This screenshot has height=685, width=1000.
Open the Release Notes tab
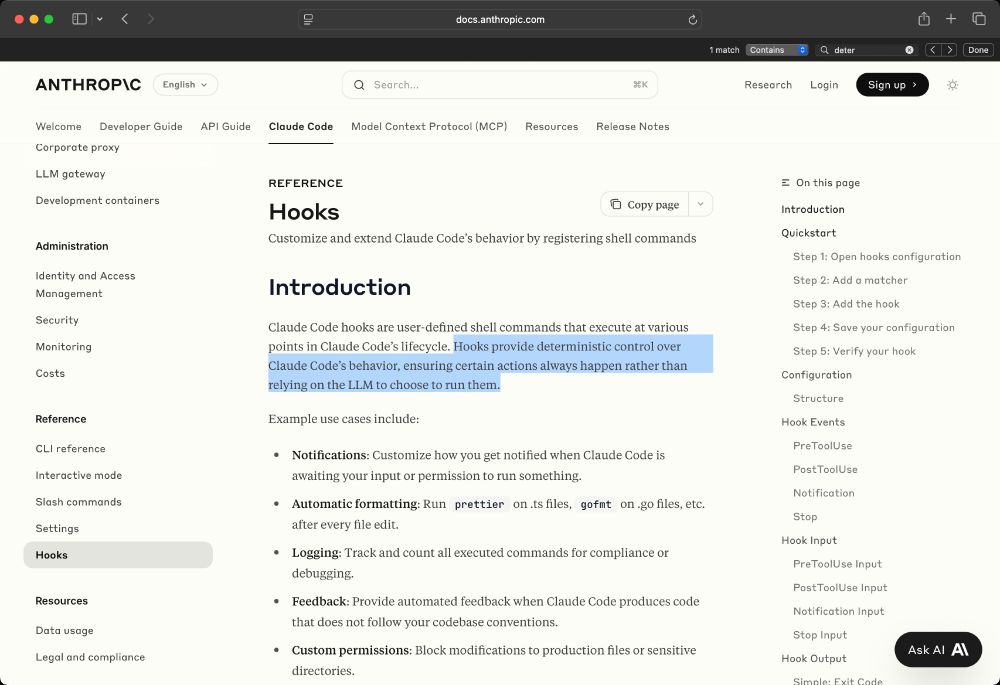point(633,126)
